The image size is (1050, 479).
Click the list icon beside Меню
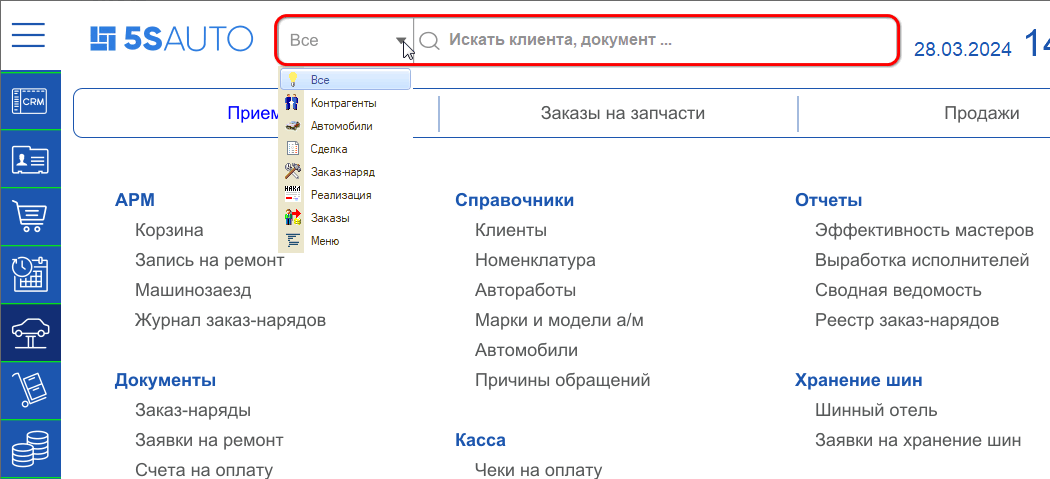(x=292, y=241)
